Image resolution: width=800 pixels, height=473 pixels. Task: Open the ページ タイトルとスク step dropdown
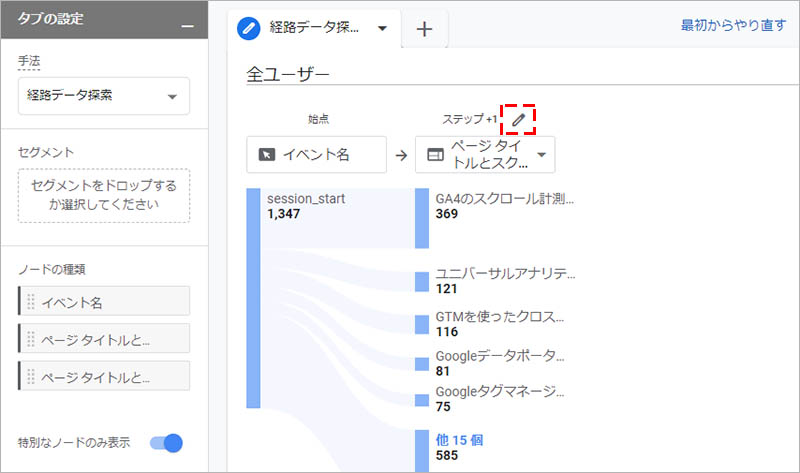[x=541, y=155]
